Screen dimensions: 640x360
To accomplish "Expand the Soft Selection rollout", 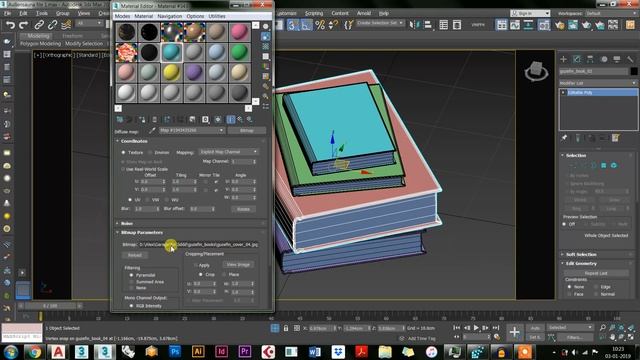I will pos(598,254).
